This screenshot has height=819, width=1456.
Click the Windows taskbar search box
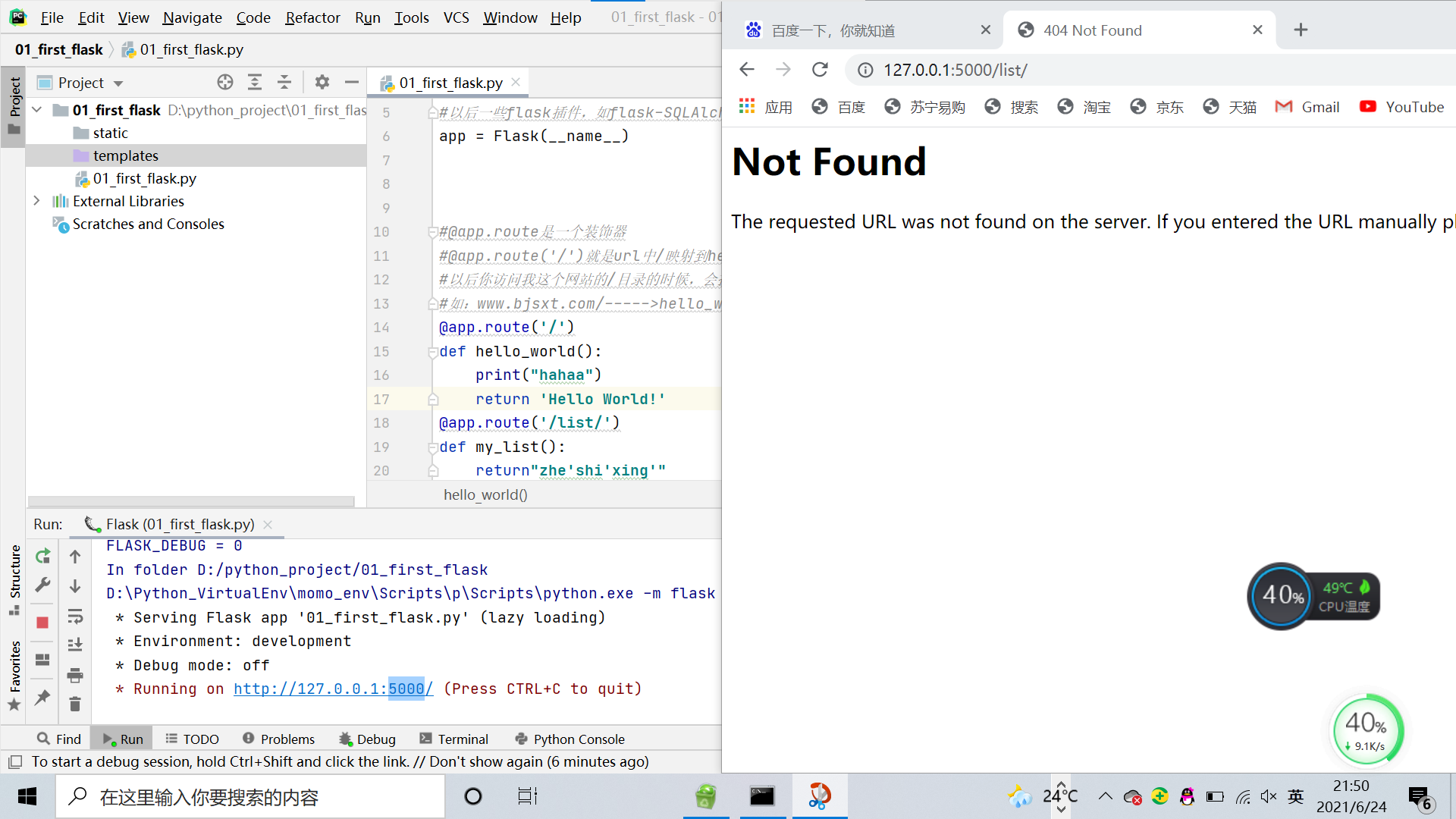point(250,796)
